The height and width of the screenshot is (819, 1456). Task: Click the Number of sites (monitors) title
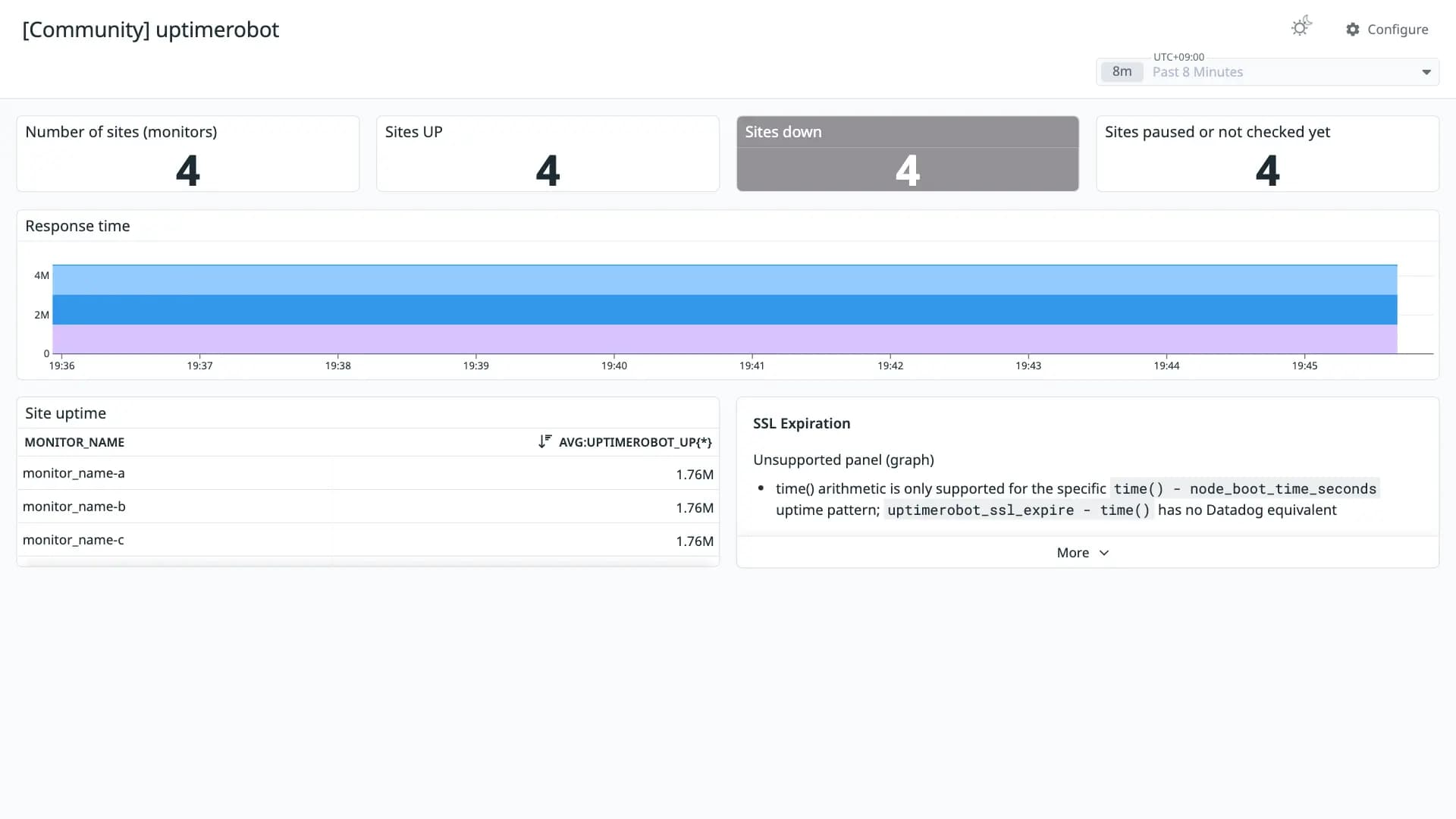click(121, 132)
